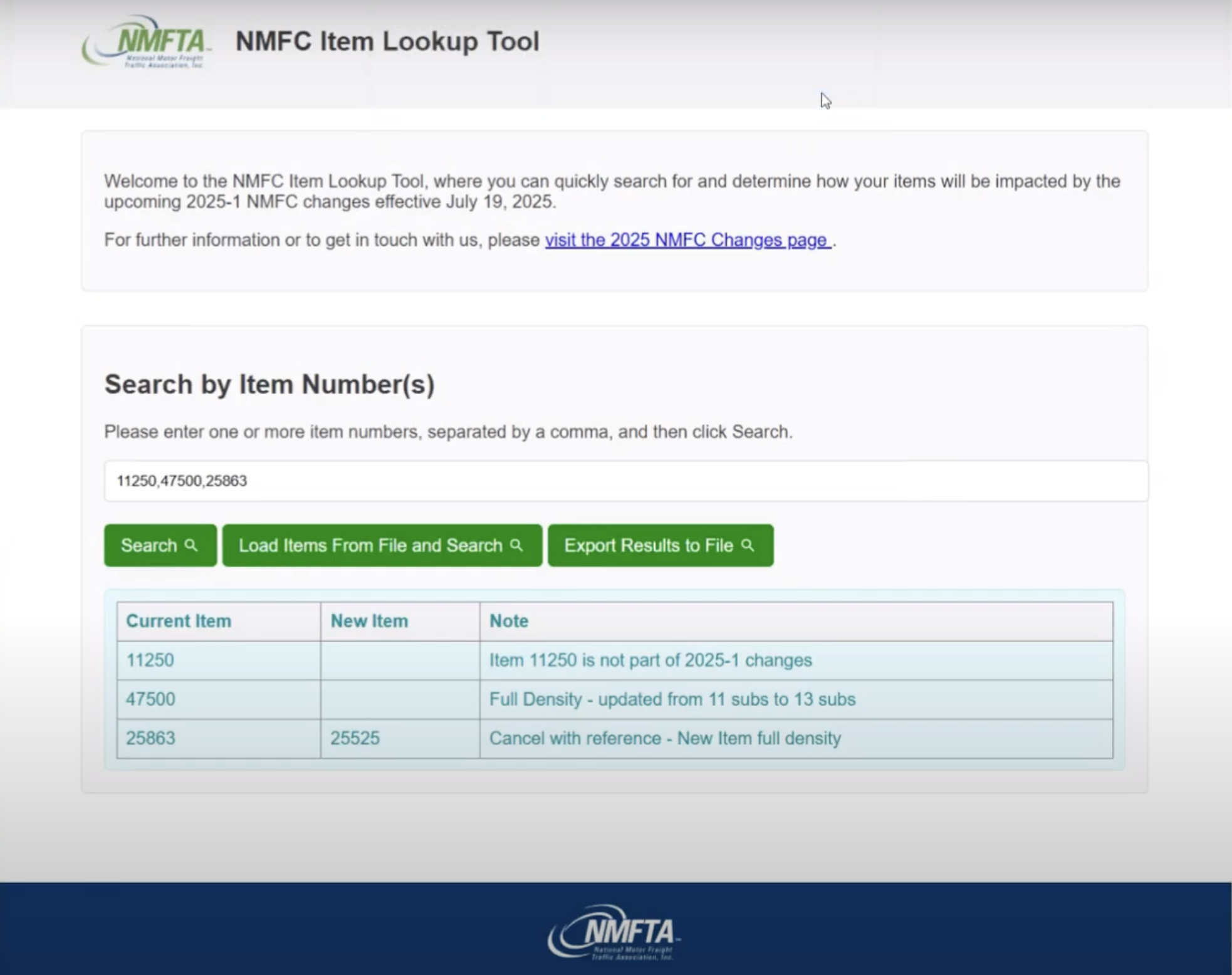Screen dimensions: 1232x975
Task: Select the row for item 11250
Action: 150,660
